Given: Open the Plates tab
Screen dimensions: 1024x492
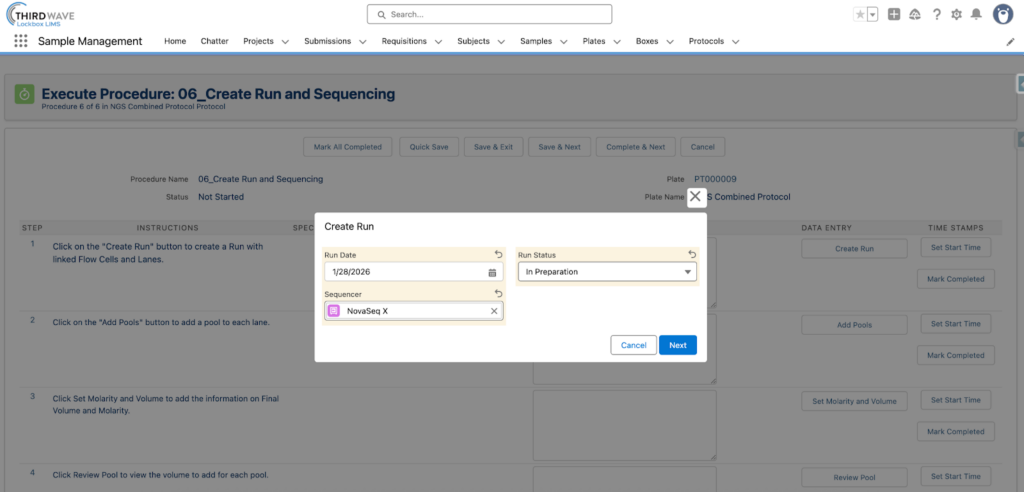Looking at the screenshot, I should point(594,41).
